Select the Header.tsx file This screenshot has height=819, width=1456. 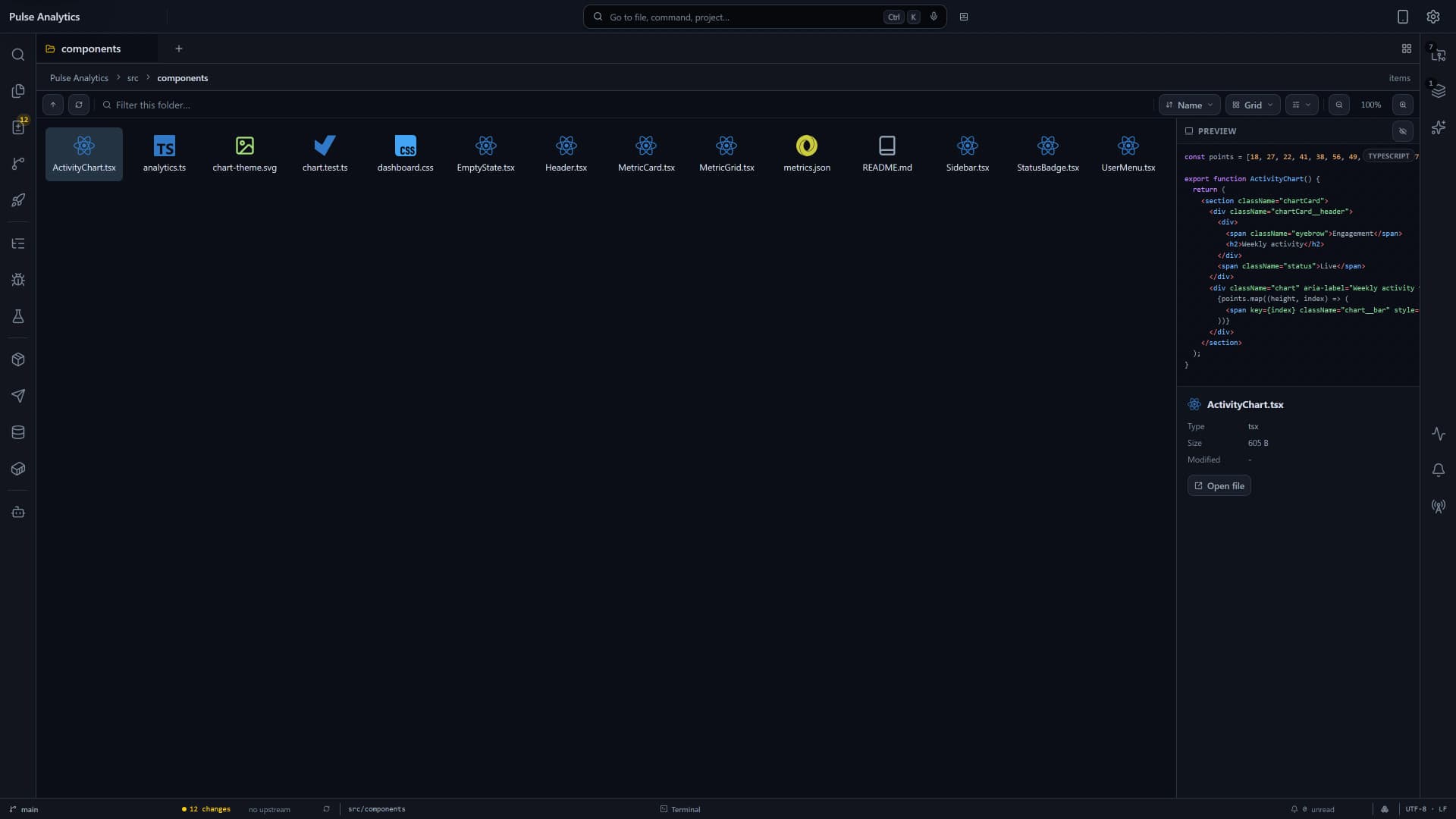point(566,154)
